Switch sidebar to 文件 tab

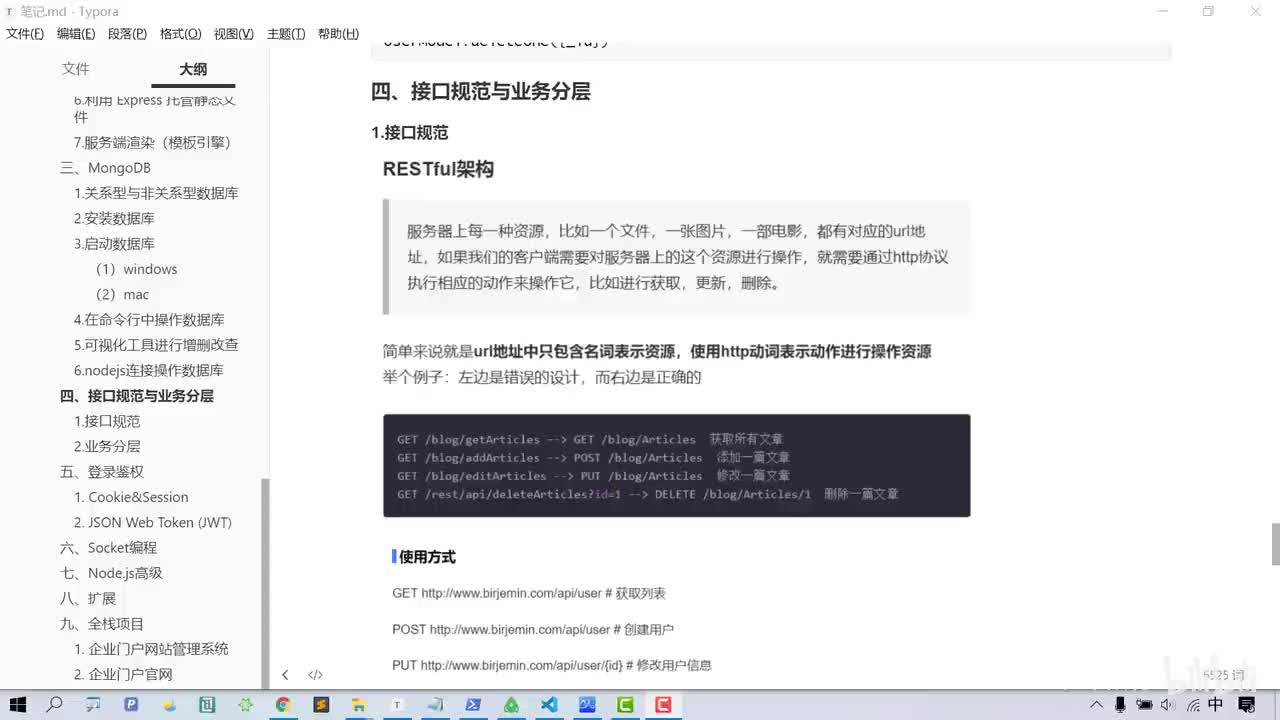pos(75,69)
